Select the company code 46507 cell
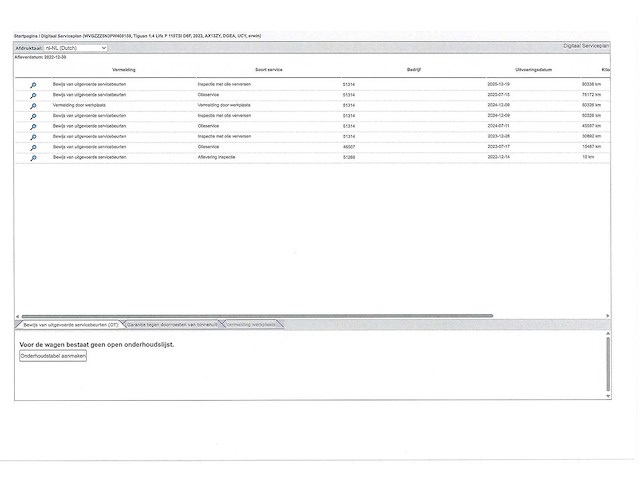Image resolution: width=640 pixels, height=480 pixels. (349, 147)
